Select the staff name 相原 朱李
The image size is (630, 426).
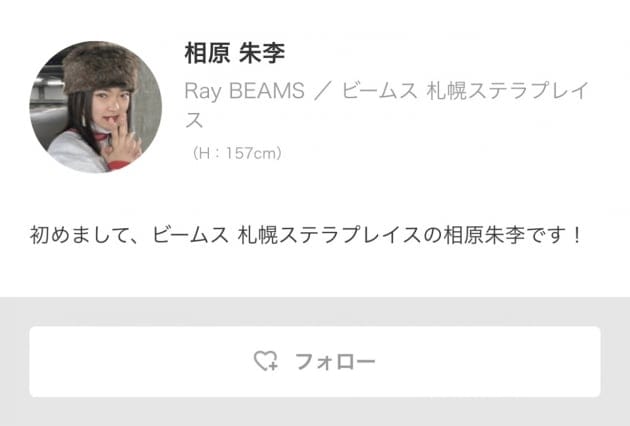(x=235, y=53)
